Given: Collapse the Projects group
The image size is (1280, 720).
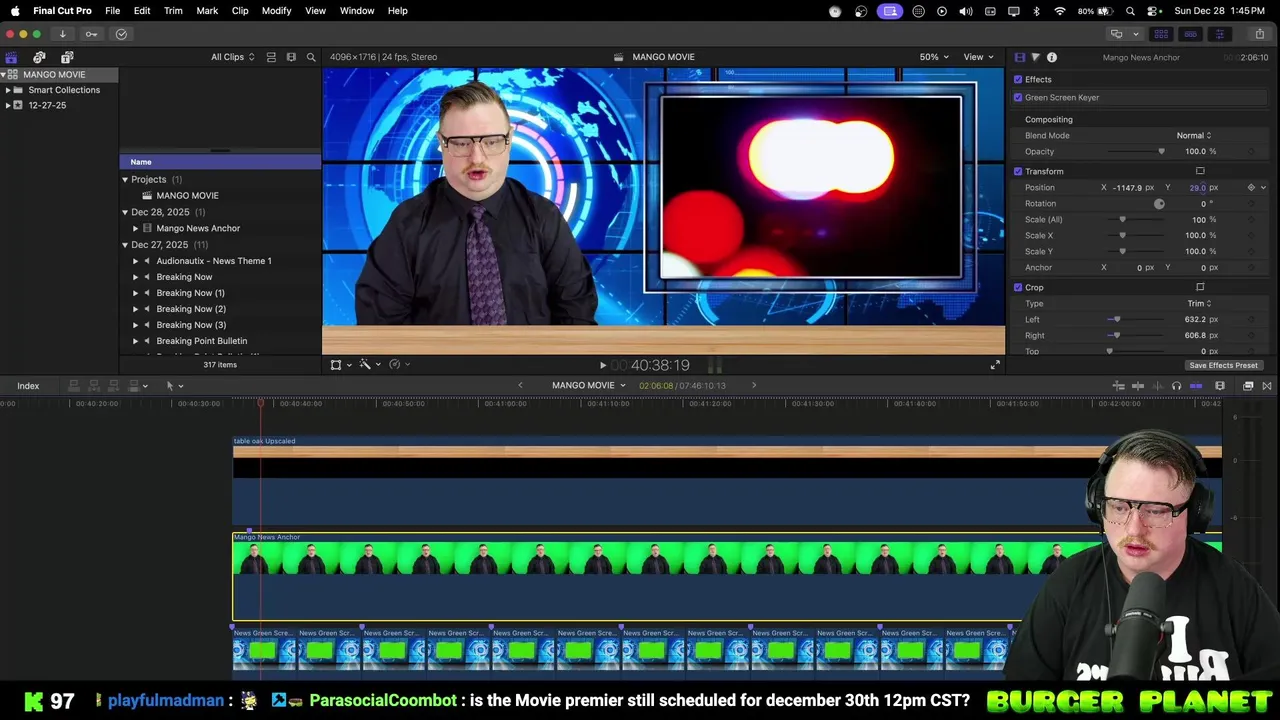Looking at the screenshot, I should click(x=125, y=179).
